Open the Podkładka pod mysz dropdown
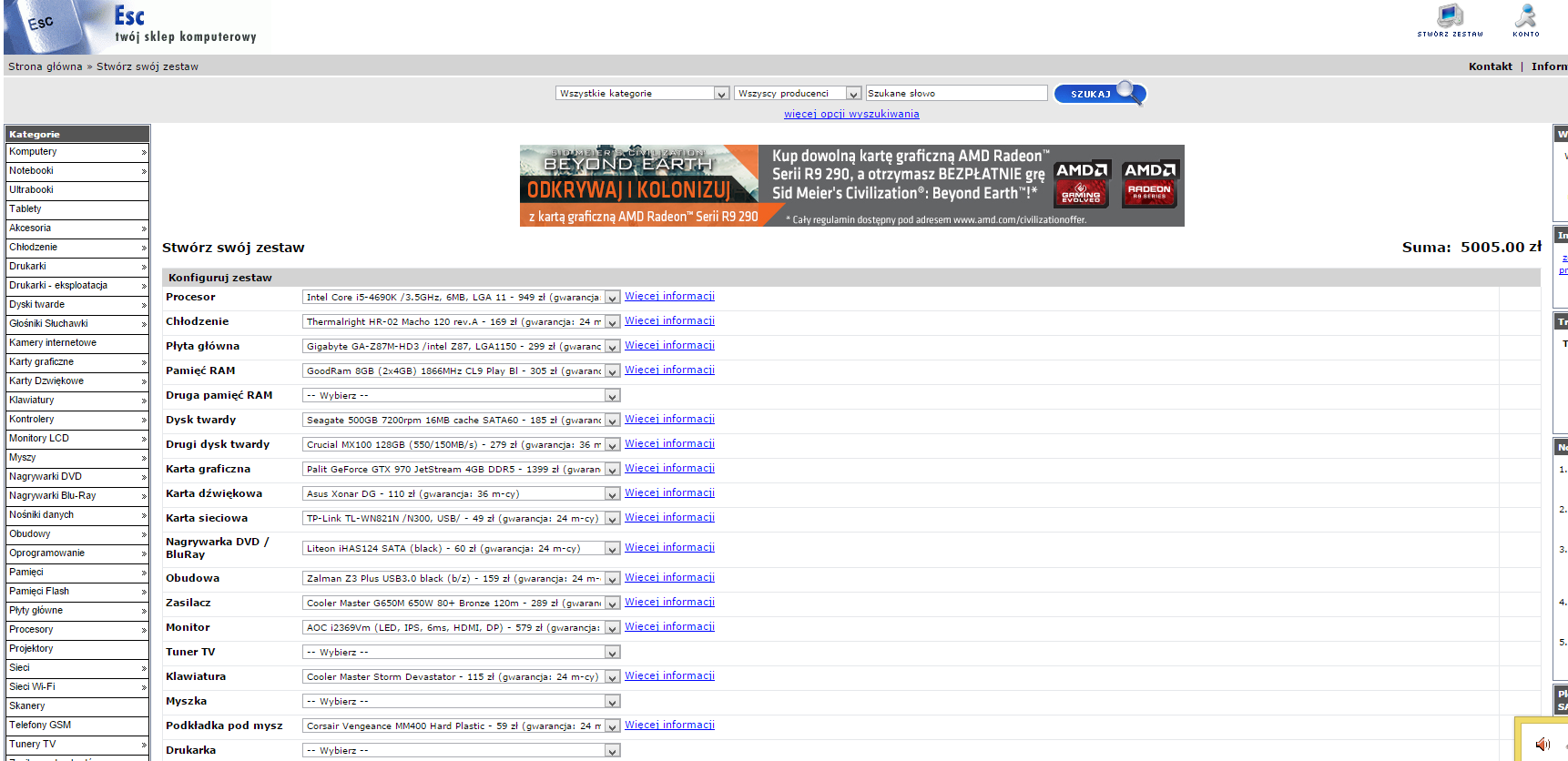 click(461, 725)
